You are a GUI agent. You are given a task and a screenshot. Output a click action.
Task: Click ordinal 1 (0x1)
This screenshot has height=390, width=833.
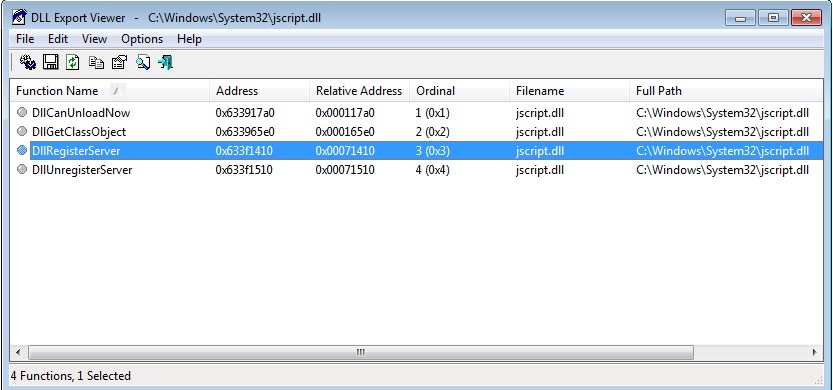tap(432, 113)
